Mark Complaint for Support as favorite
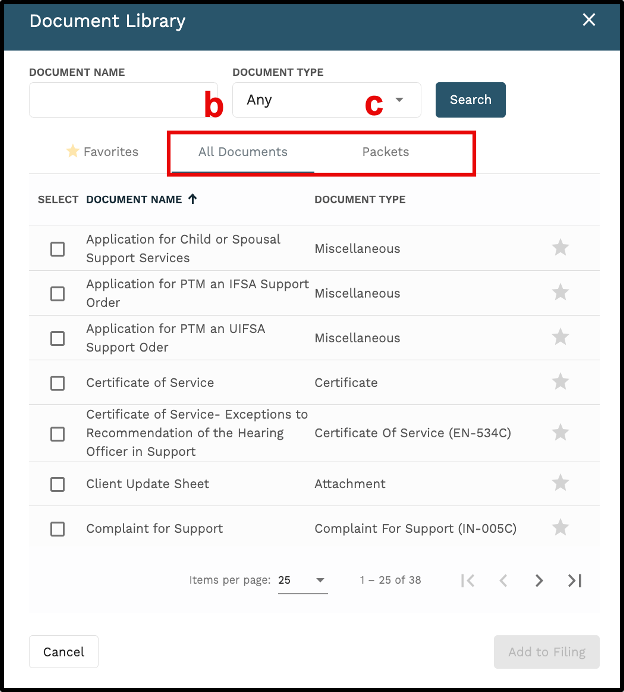The width and height of the screenshot is (624, 692). (x=560, y=527)
